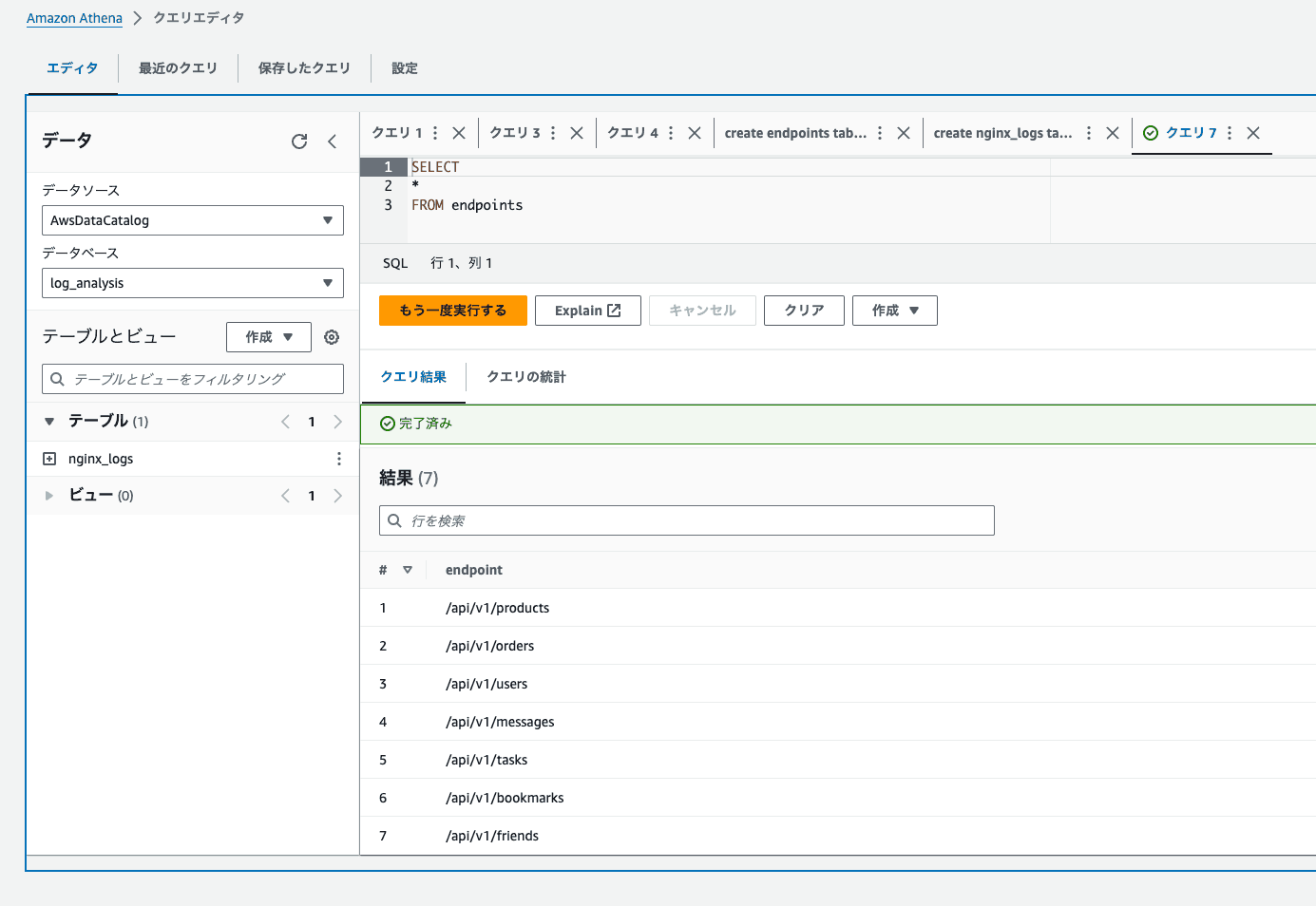The width and height of the screenshot is (1316, 906).
Task: Open the 作成 dropdown beside クリア
Action: point(894,311)
